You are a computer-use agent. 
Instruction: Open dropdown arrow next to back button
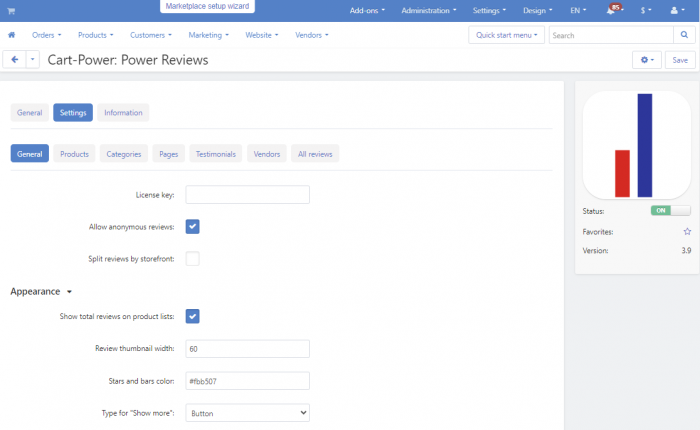33,59
